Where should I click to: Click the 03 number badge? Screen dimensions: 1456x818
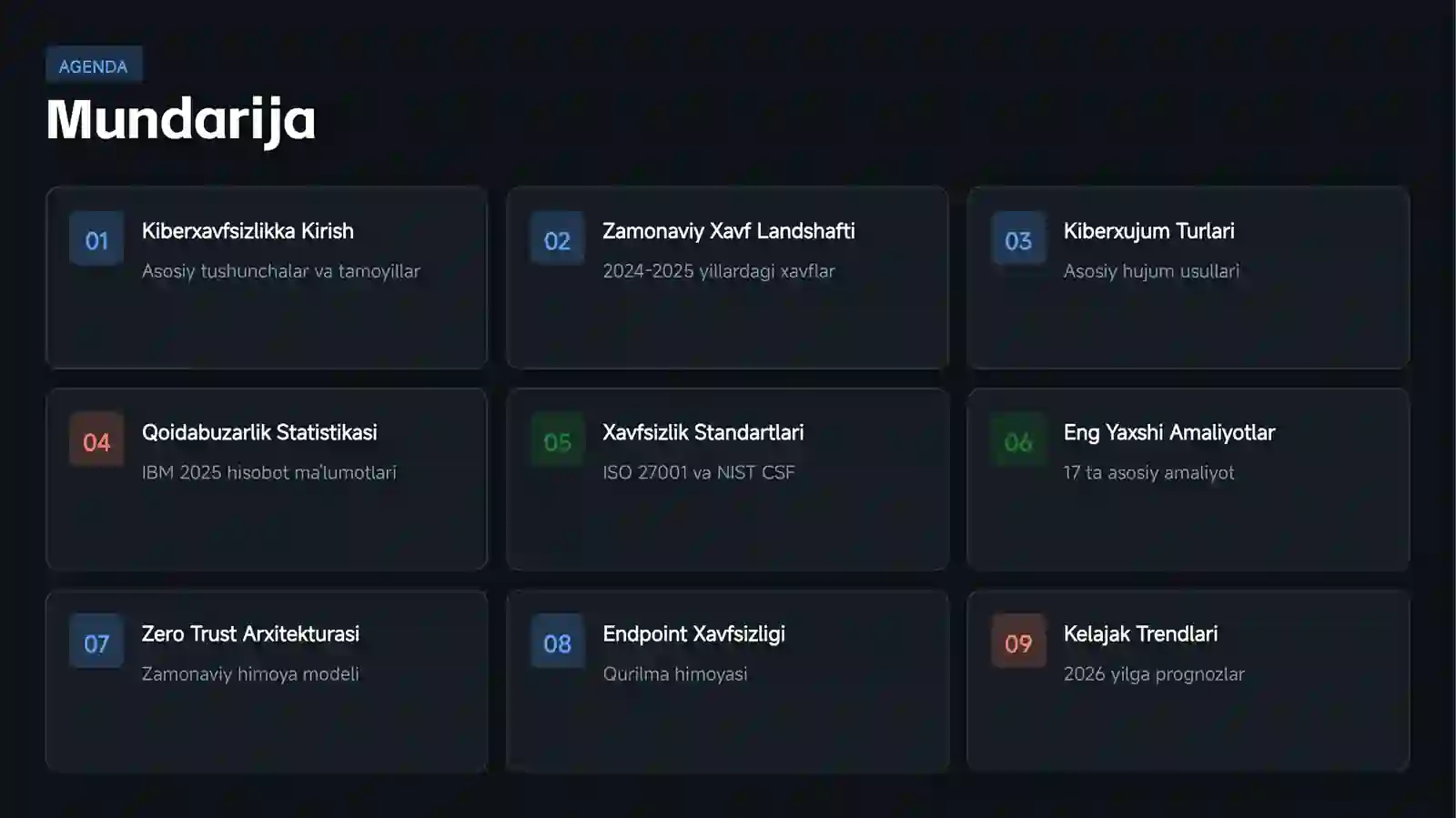pos(1018,239)
